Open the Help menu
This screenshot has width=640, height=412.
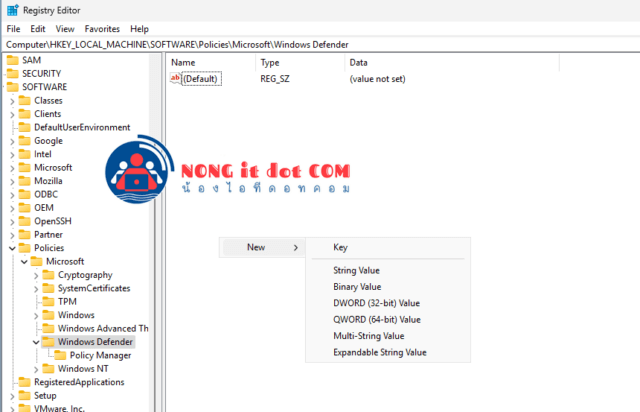139,29
